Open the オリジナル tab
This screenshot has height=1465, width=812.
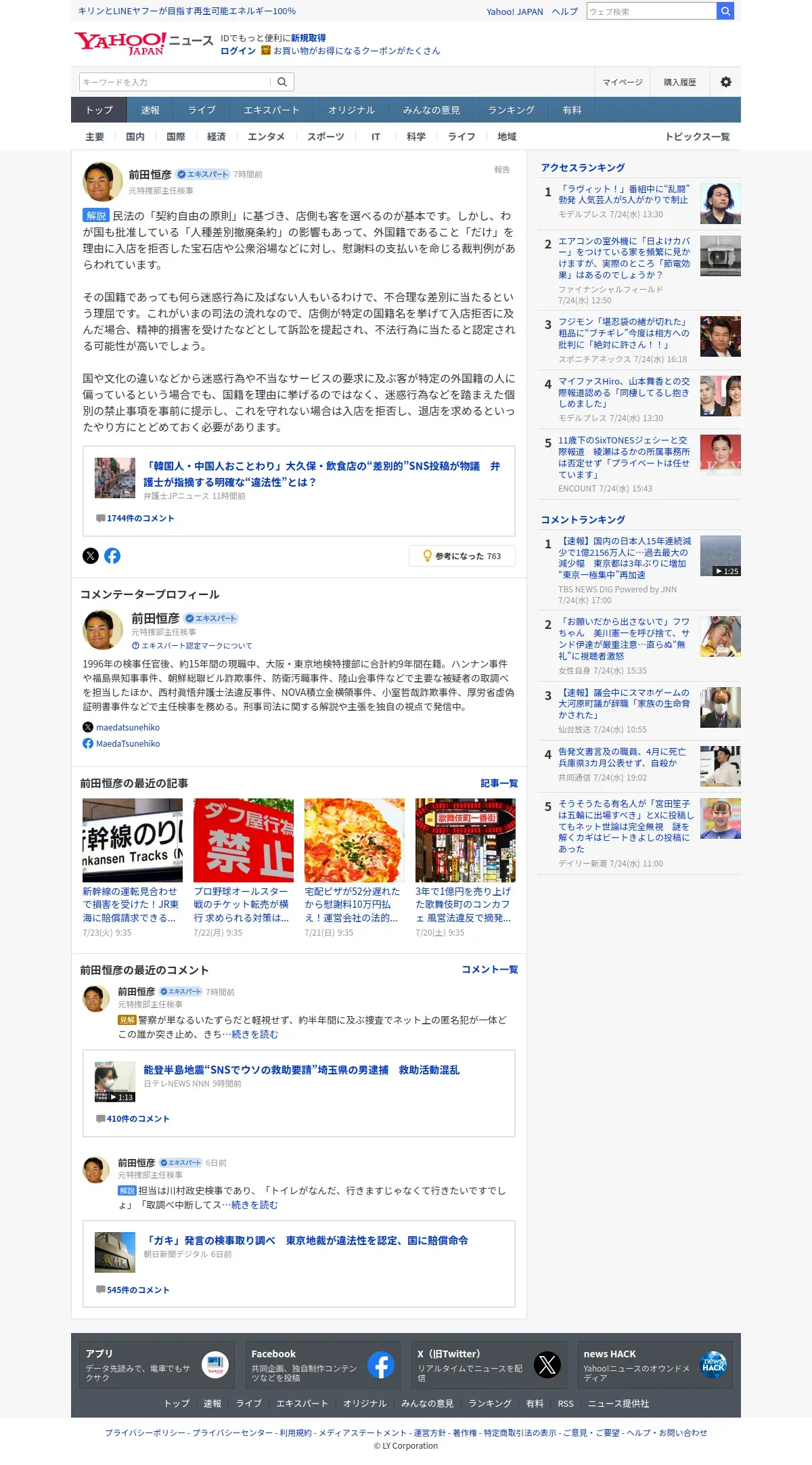point(351,110)
